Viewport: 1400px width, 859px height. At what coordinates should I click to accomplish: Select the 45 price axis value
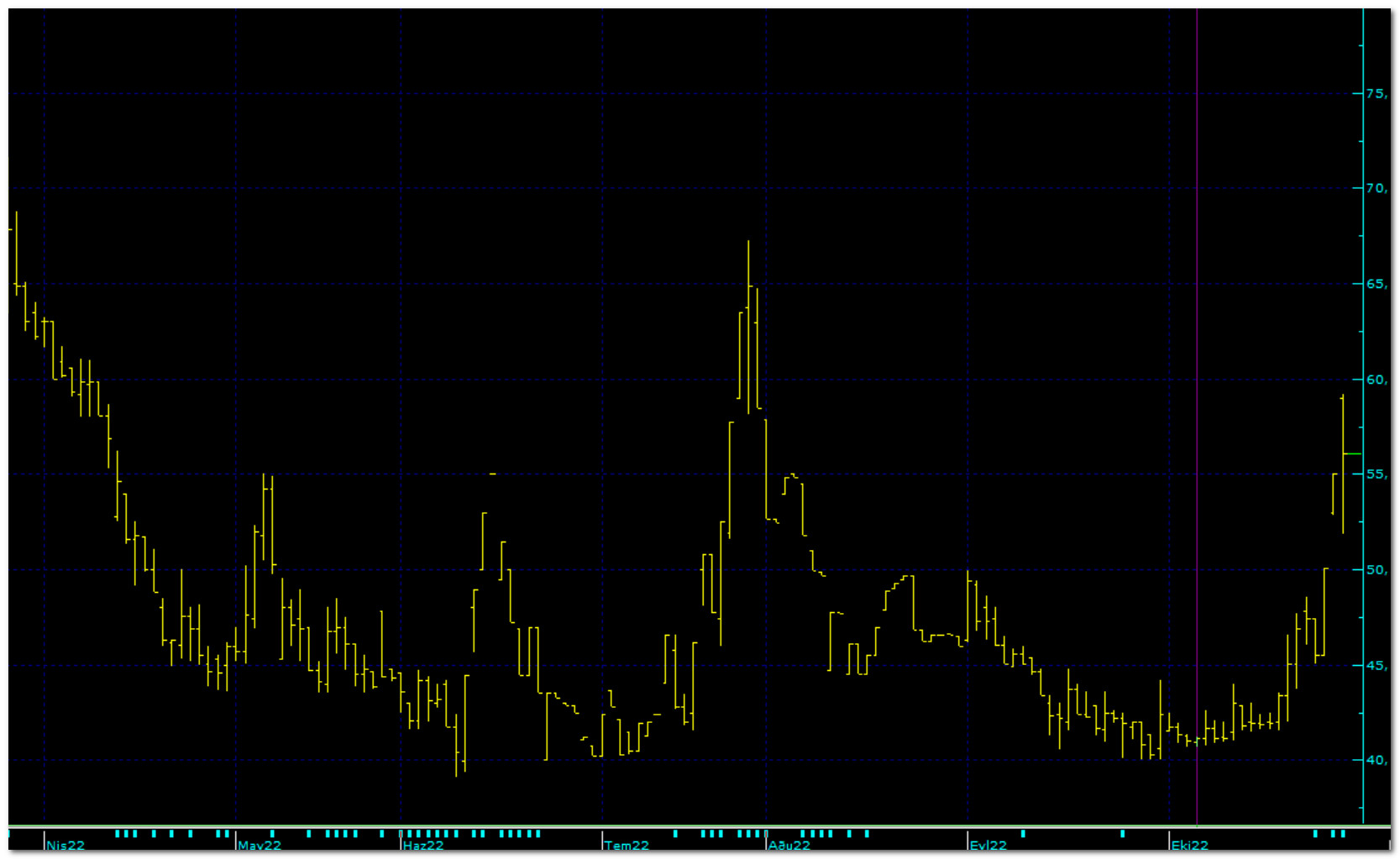coord(1376,666)
